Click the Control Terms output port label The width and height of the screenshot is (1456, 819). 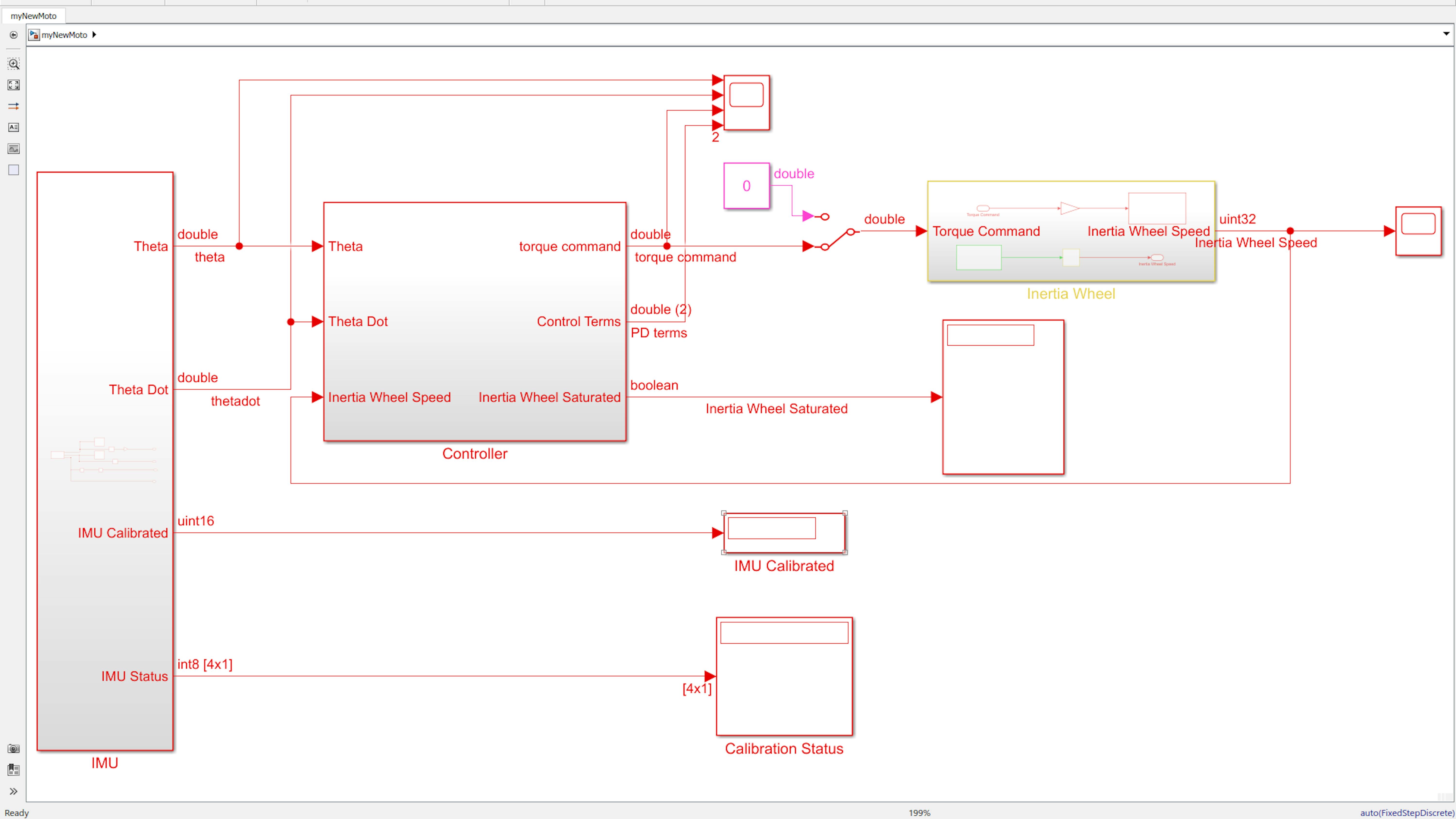click(579, 322)
